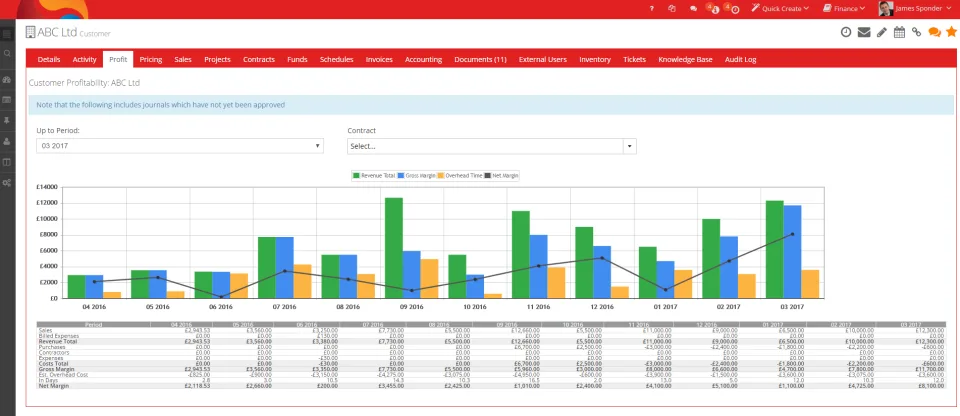Open the calendar icon beside the pencil
960x416 pixels.
point(899,32)
